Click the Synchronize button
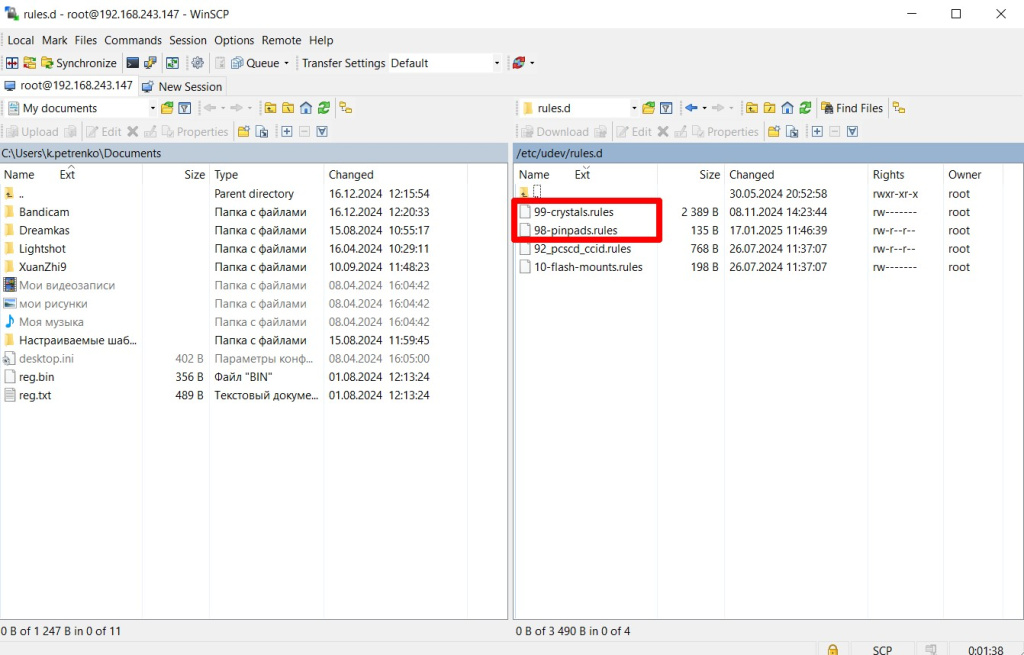This screenshot has height=655, width=1024. 76,63
